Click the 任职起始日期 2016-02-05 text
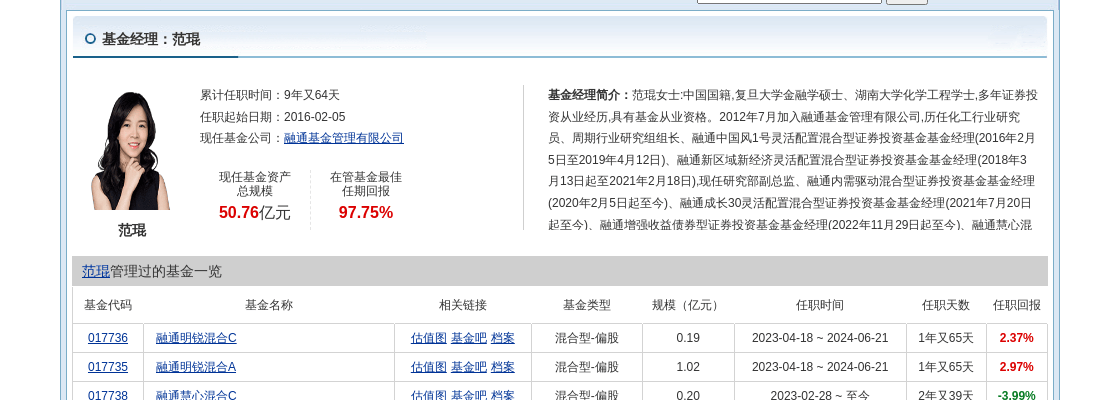 [272, 116]
